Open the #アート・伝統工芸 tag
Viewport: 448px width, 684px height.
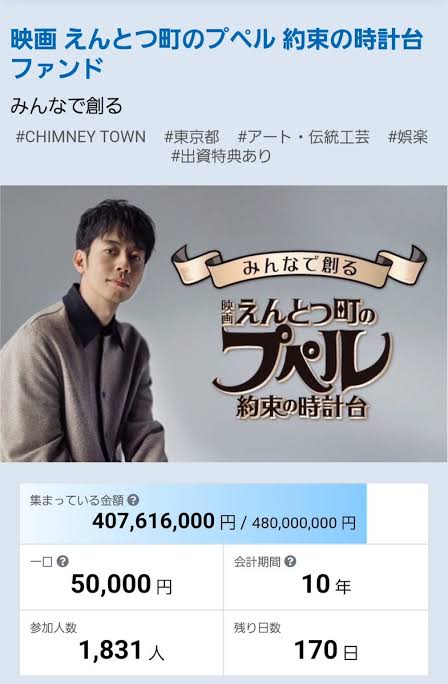point(304,137)
